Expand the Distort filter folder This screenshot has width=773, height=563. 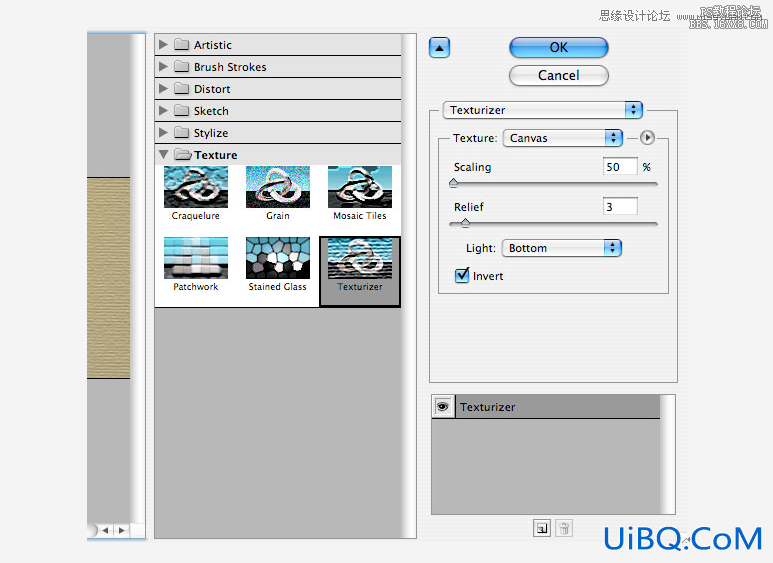[x=163, y=89]
